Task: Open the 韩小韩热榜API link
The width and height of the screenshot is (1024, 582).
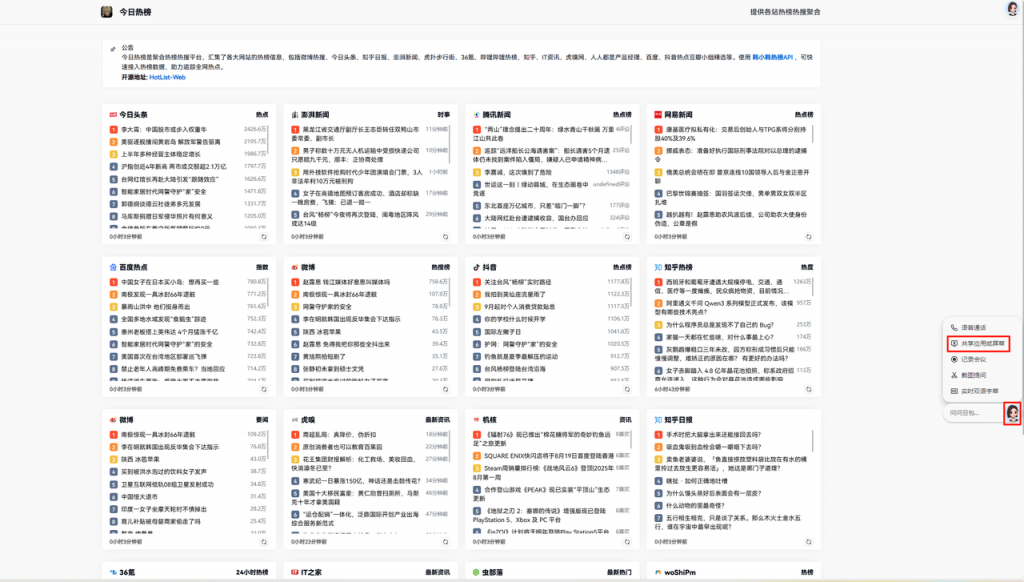Action: click(x=772, y=57)
